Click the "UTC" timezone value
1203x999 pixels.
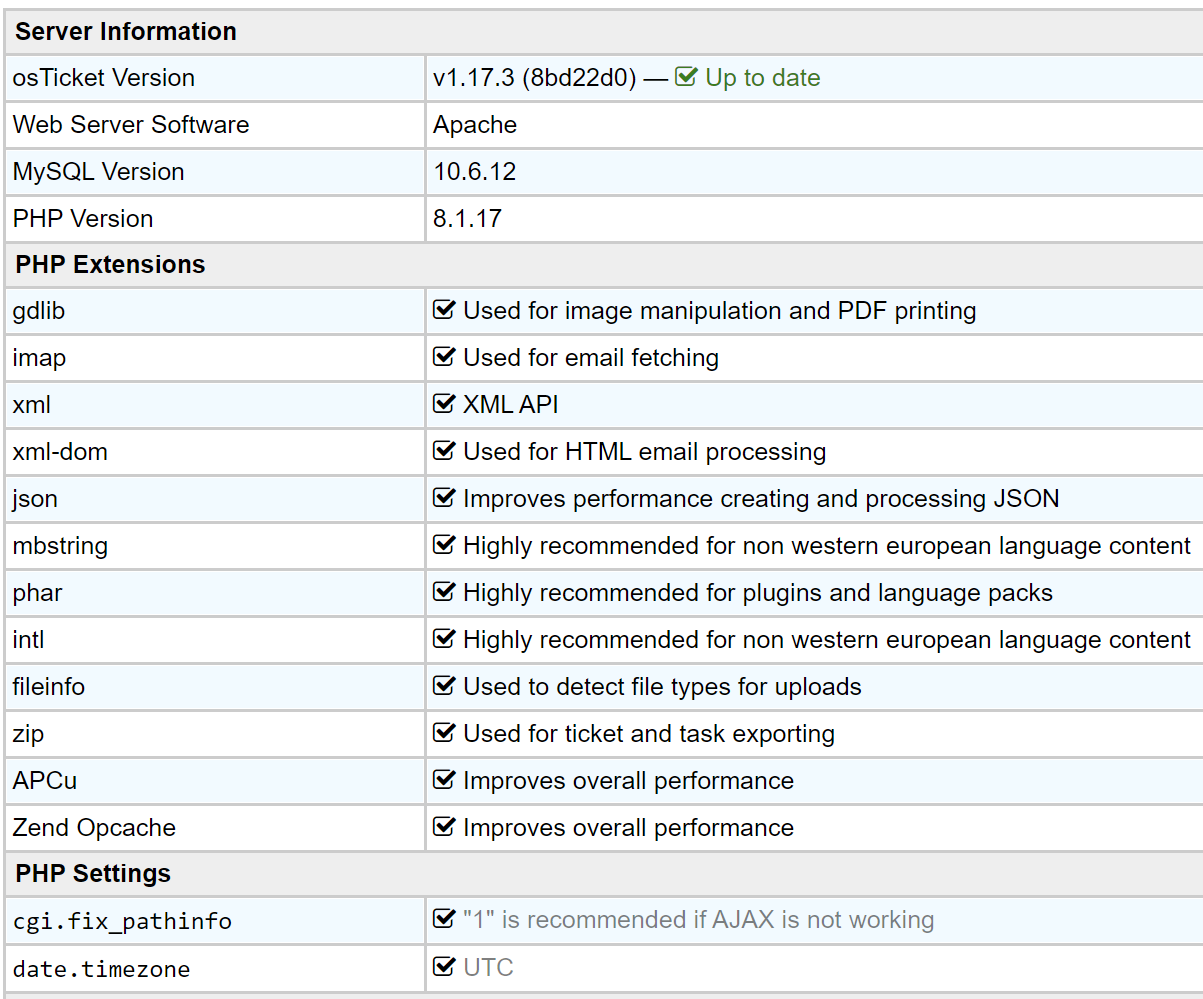(x=489, y=967)
